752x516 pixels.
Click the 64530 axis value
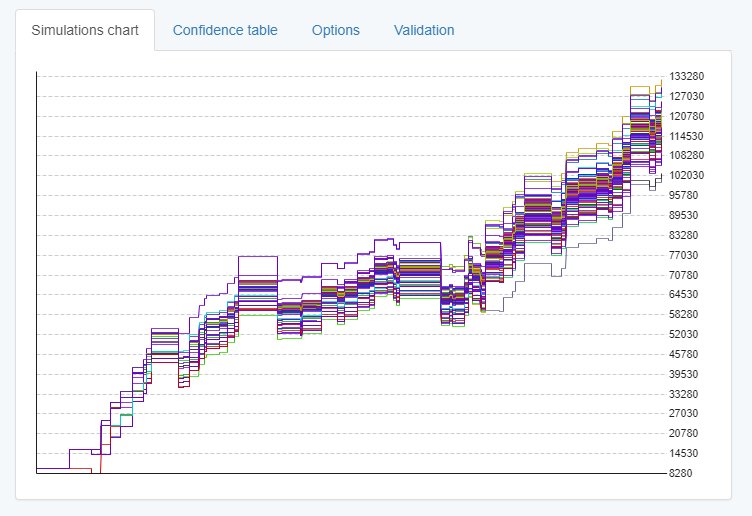click(684, 294)
